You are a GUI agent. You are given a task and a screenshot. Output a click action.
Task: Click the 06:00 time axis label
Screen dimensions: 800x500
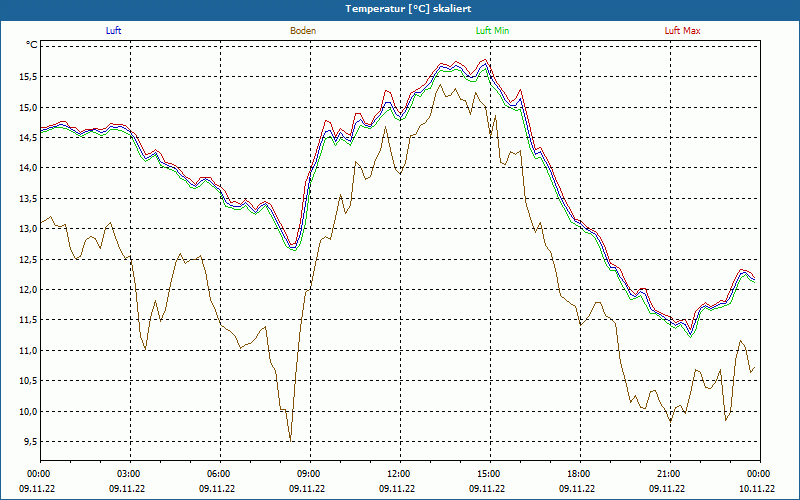point(220,474)
